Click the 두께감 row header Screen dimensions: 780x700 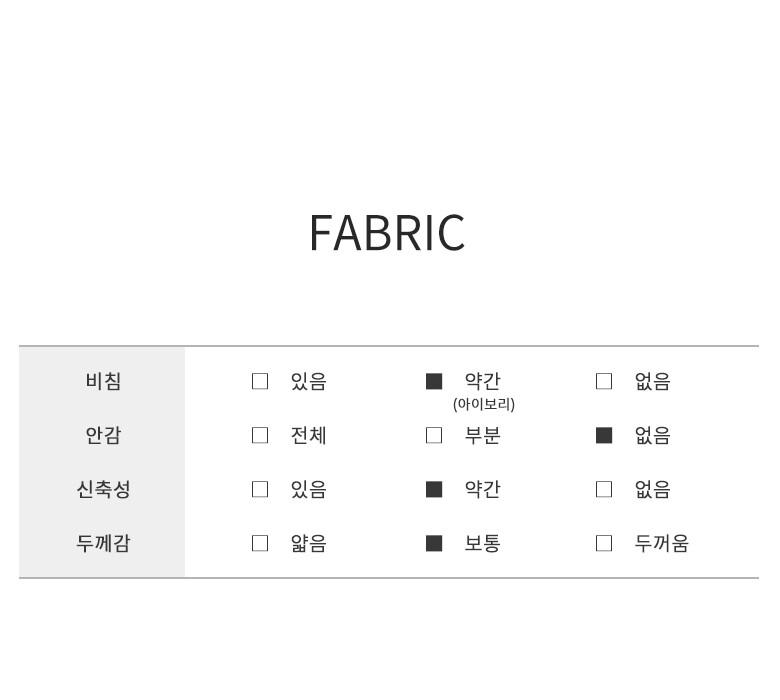(103, 543)
